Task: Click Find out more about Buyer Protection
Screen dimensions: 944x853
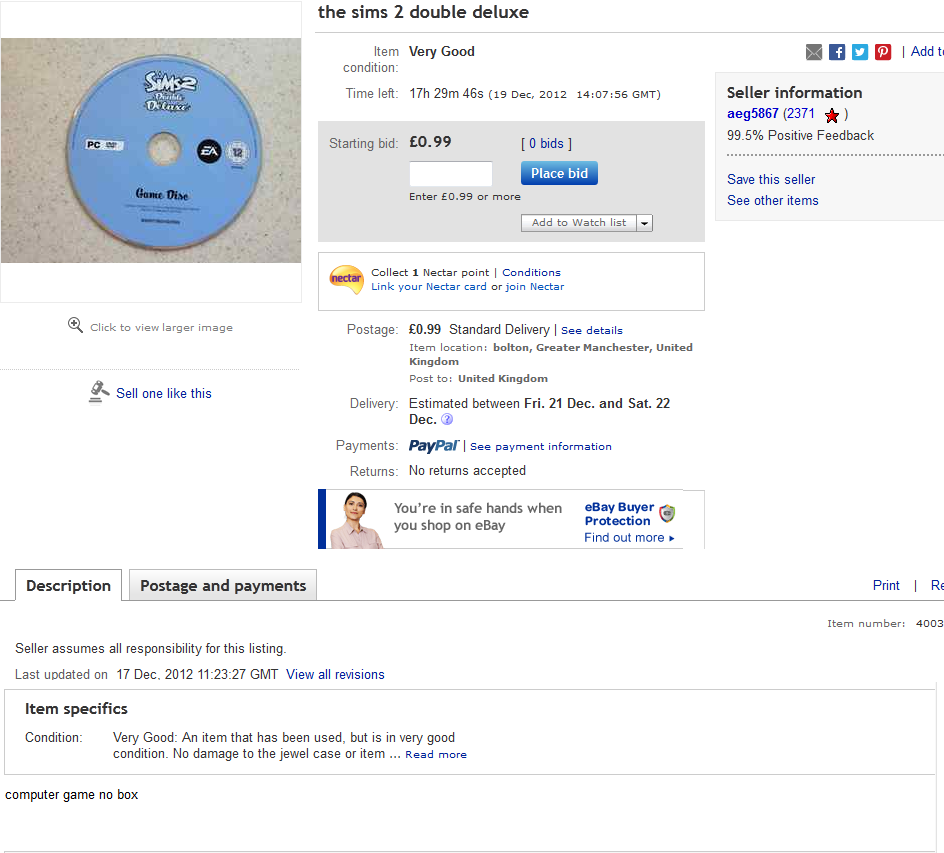Action: pos(629,538)
